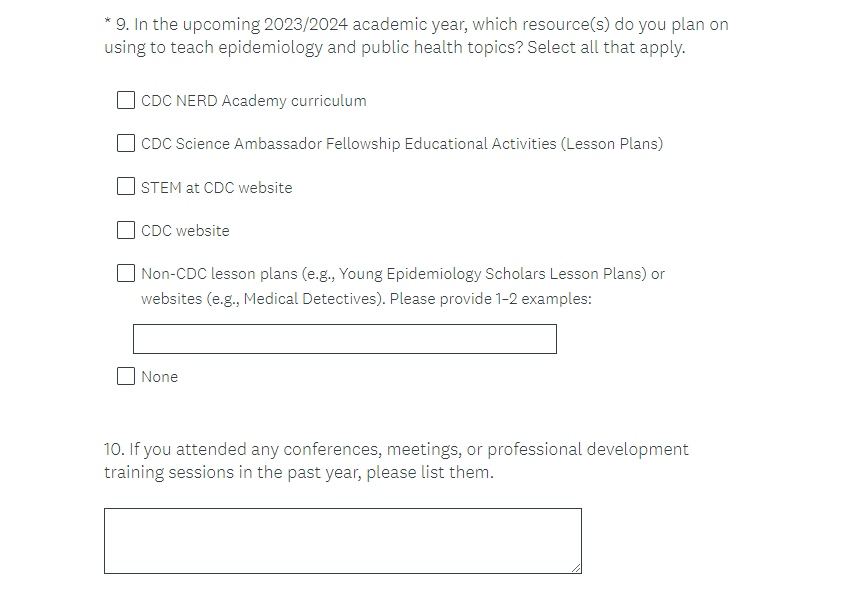Click the "CDC NERD Academy curriculum" label text
This screenshot has height=590, width=841.
pyautogui.click(x=253, y=101)
